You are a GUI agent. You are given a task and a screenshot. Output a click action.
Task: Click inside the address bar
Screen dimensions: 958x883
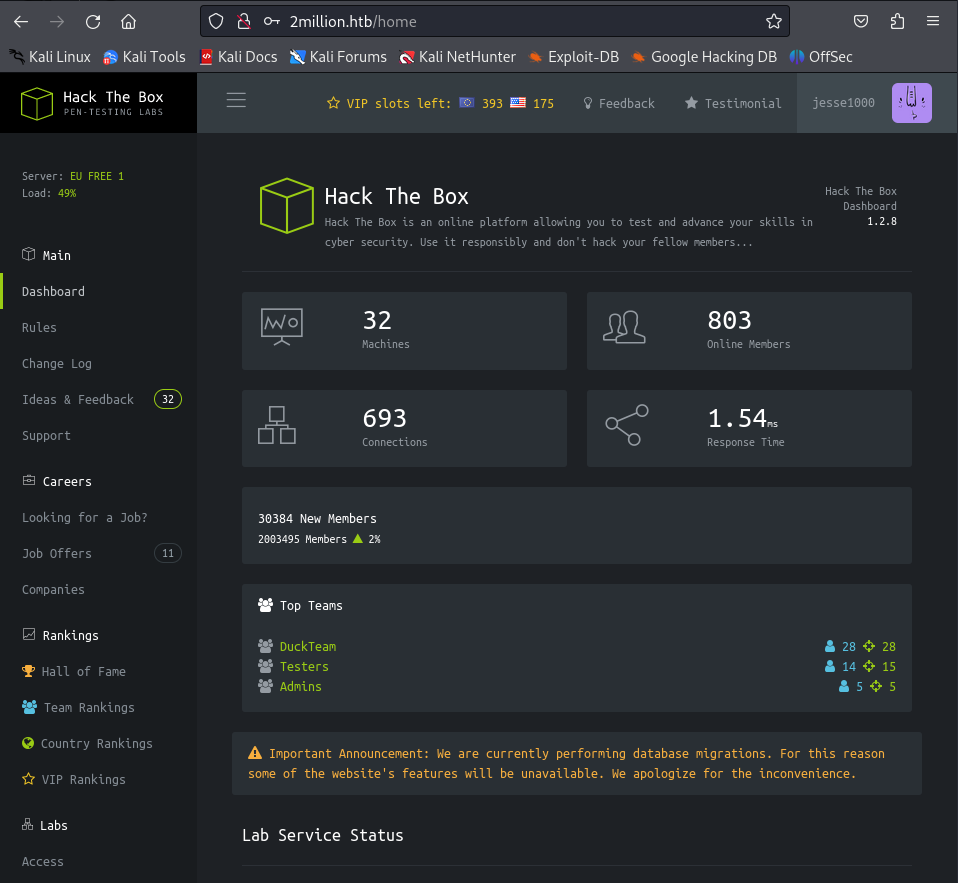coord(450,21)
